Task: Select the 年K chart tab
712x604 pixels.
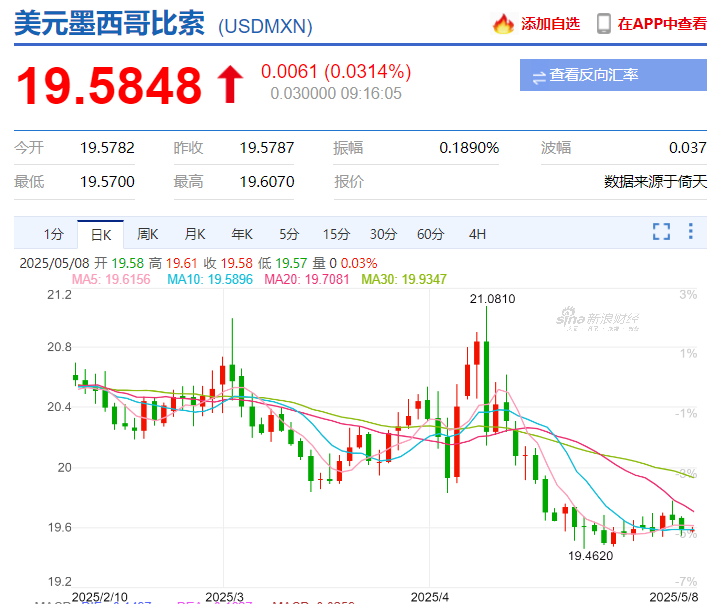Action: click(x=242, y=234)
